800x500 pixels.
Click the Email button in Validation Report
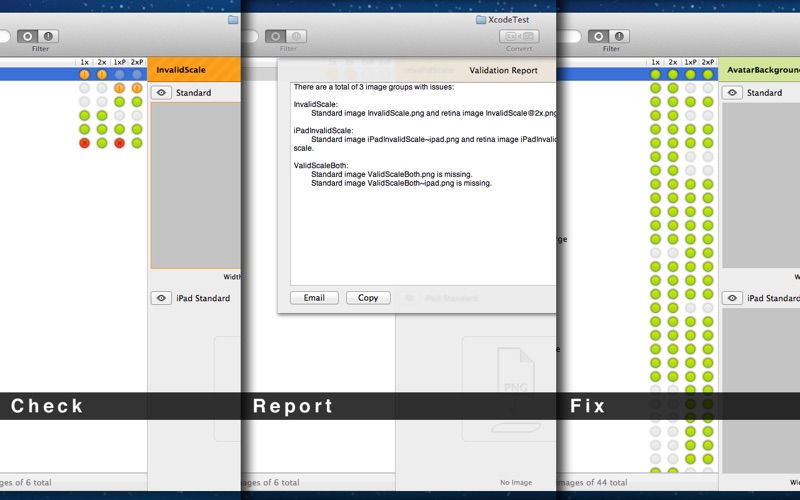coord(314,298)
